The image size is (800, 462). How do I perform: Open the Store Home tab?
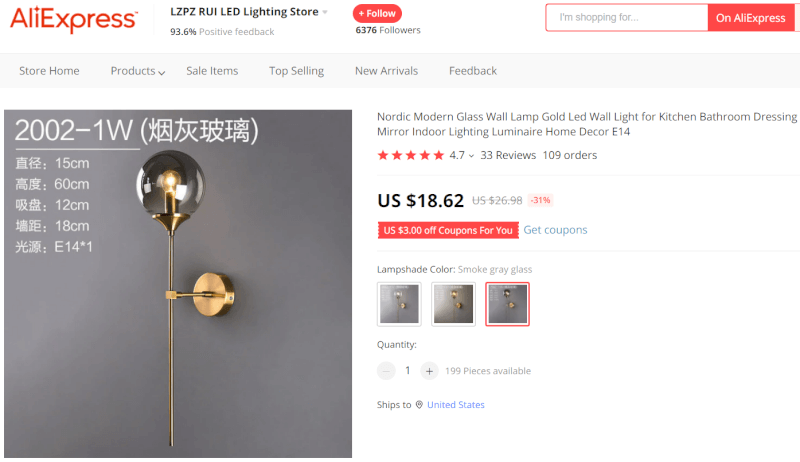pos(49,71)
